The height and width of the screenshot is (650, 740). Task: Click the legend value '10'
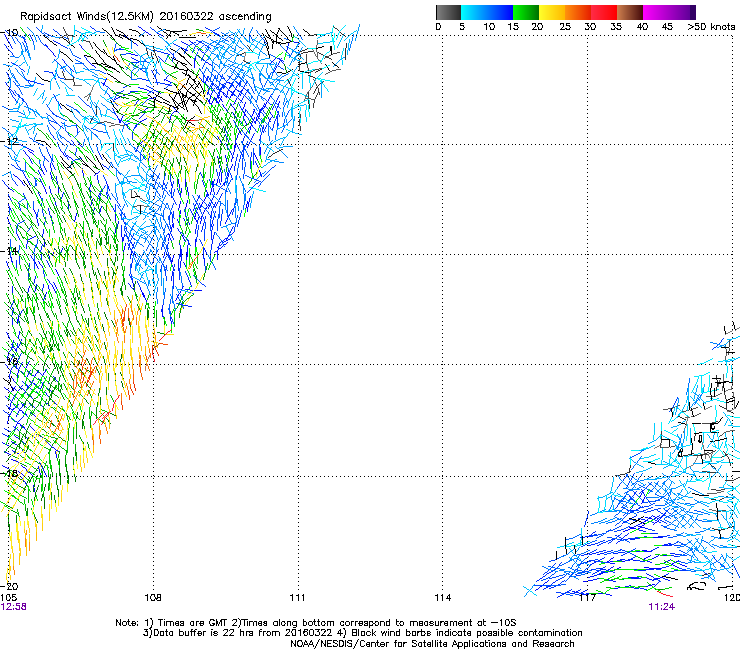(x=489, y=27)
